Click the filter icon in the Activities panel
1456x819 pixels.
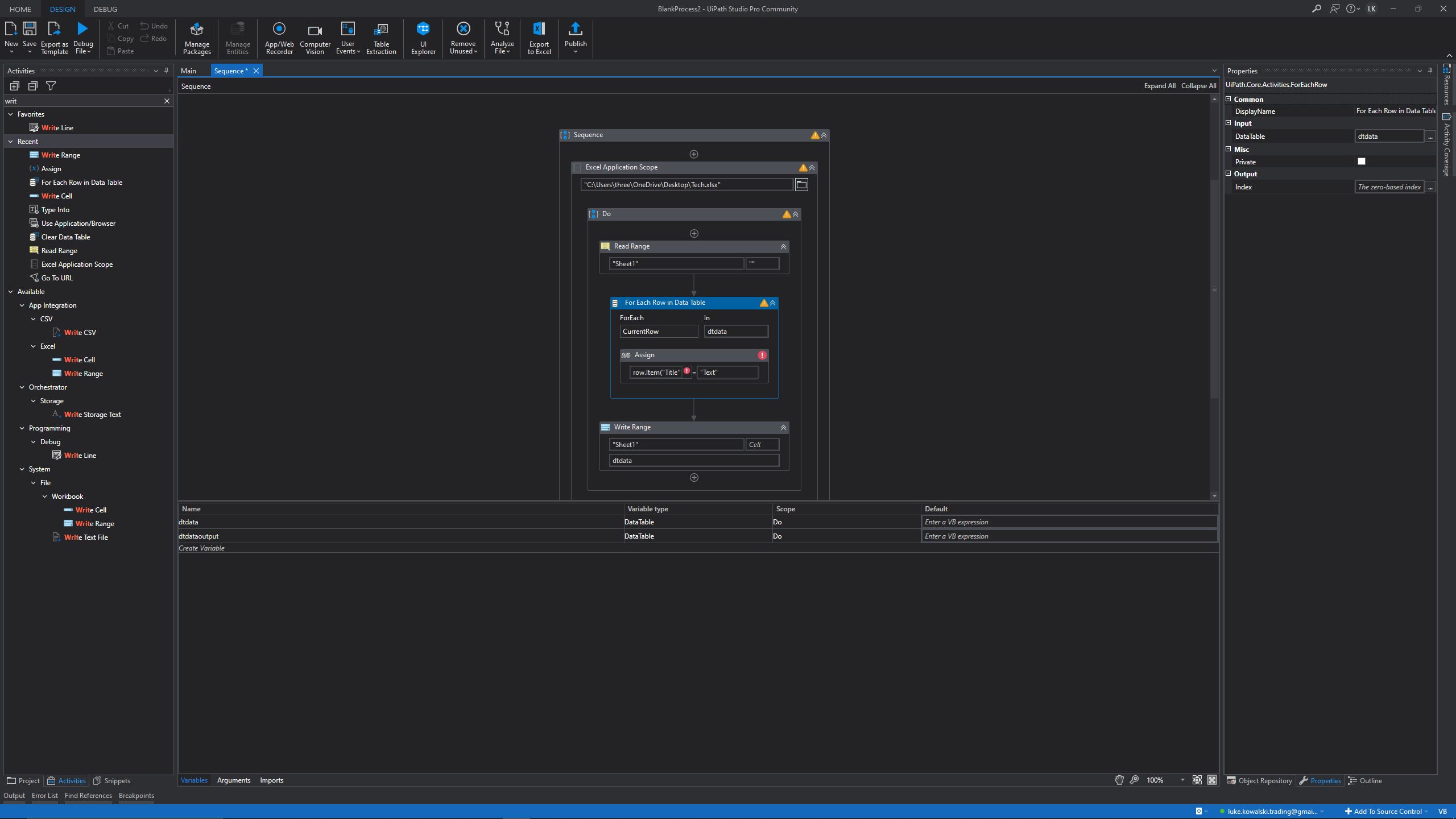pos(51,86)
